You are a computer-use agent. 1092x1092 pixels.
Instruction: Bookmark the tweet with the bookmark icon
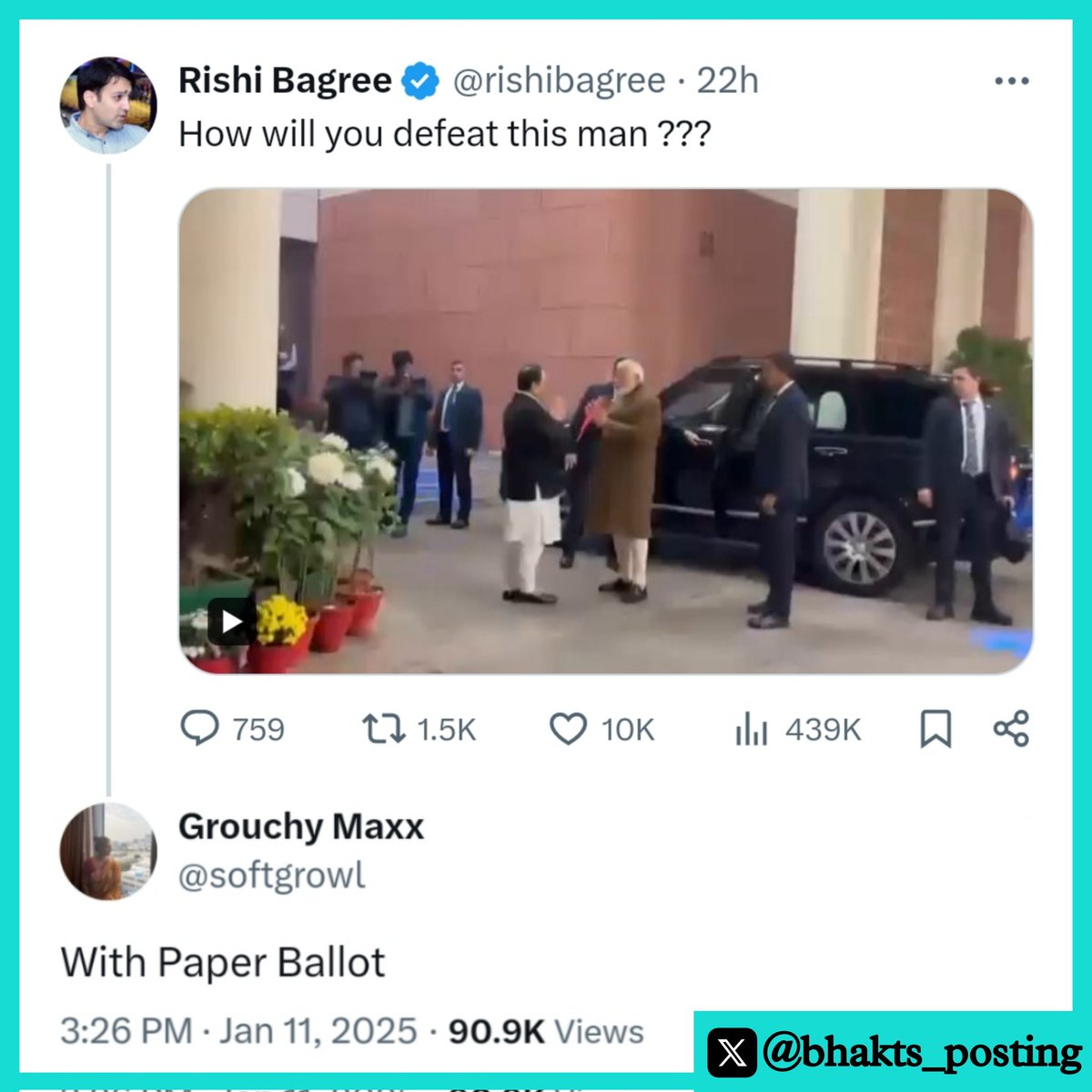935,729
